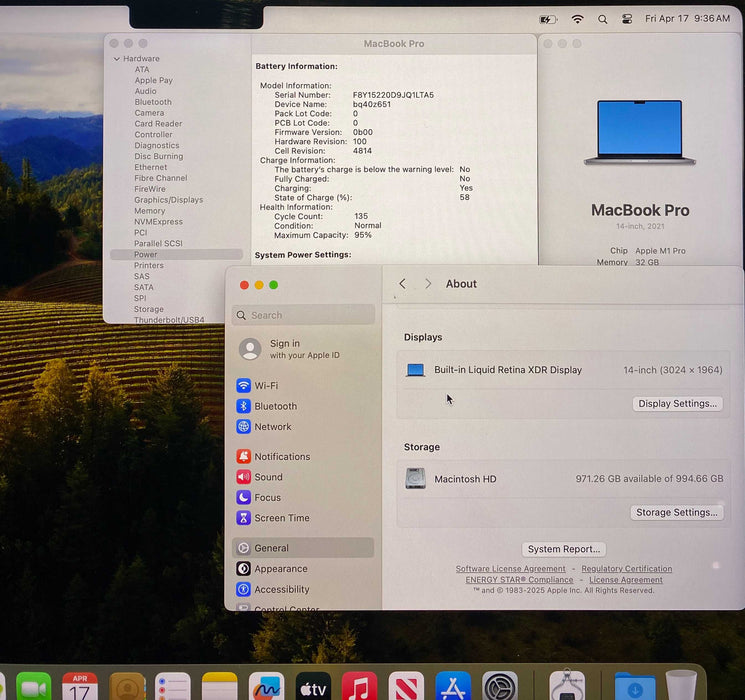Screen dimensions: 745x700
Task: Go forward using the right chevron
Action: [x=428, y=284]
